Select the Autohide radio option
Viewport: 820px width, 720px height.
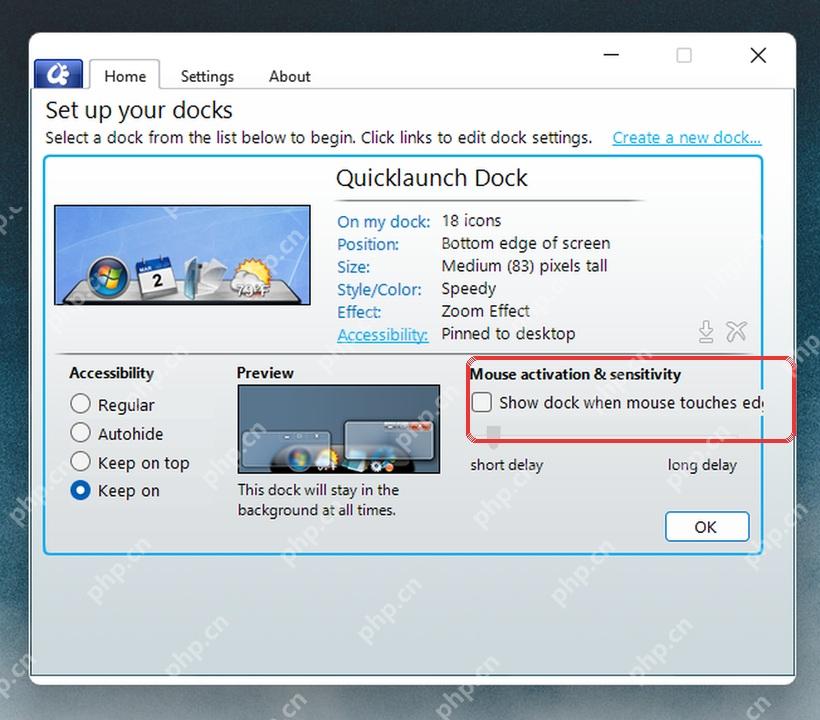(81, 433)
